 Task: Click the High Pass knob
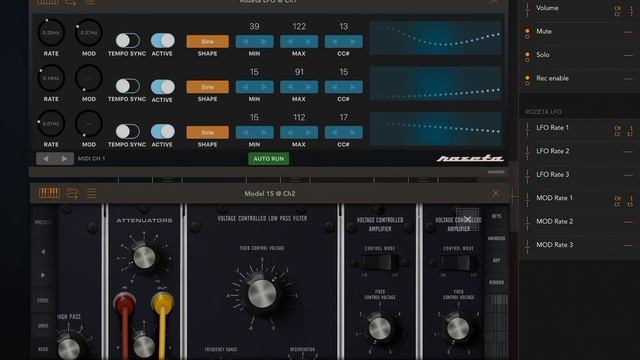tap(69, 349)
